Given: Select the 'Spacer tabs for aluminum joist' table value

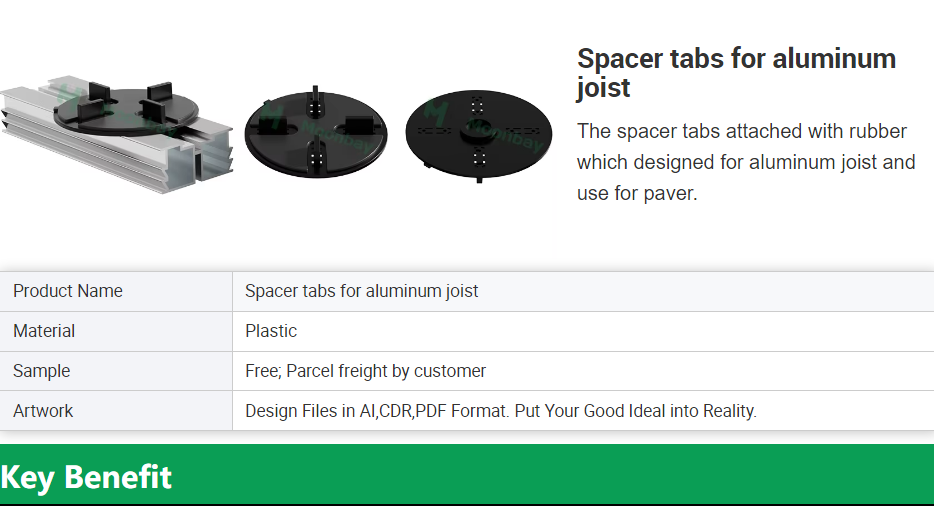Looking at the screenshot, I should [362, 291].
